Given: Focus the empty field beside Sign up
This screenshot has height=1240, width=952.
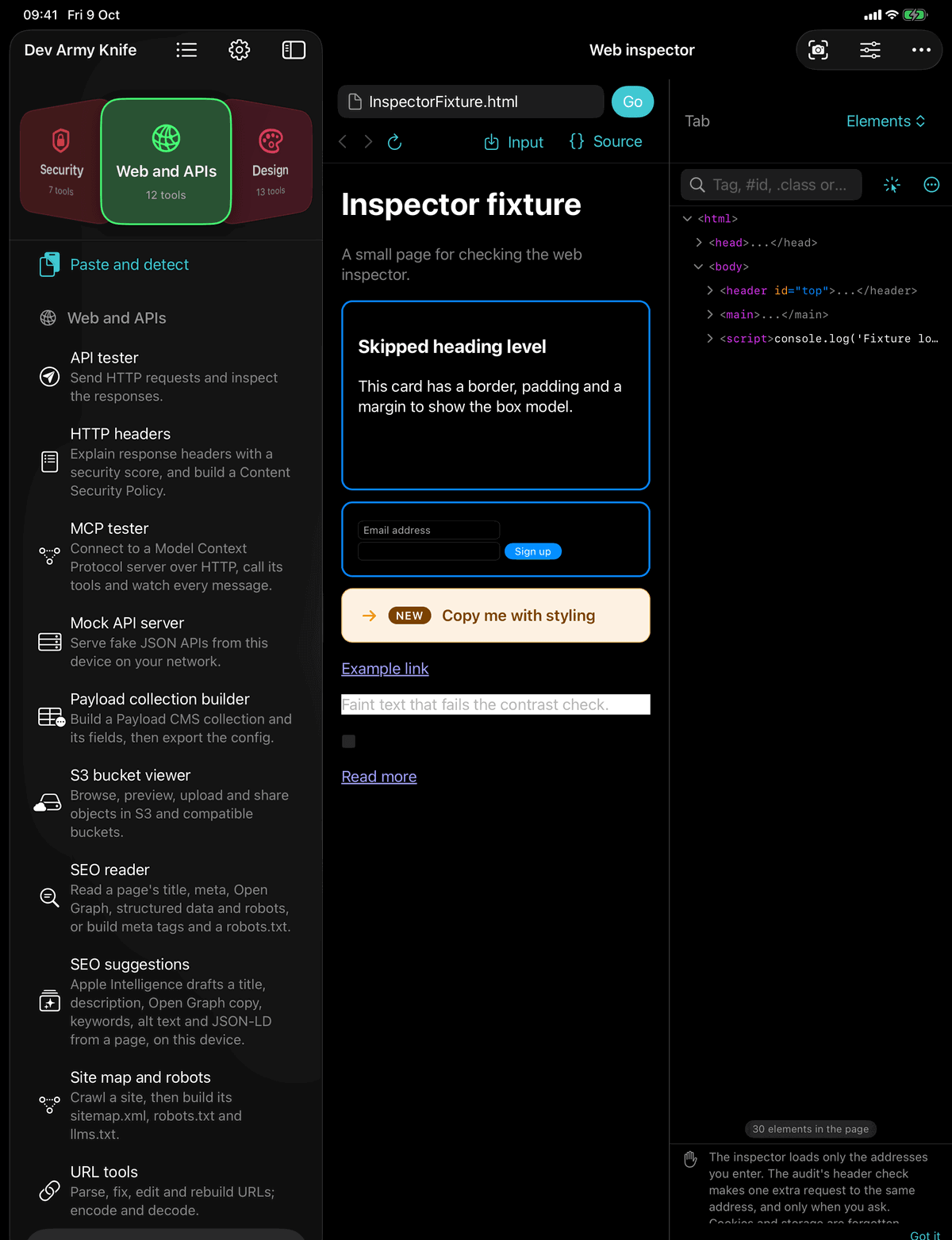Looking at the screenshot, I should (428, 551).
